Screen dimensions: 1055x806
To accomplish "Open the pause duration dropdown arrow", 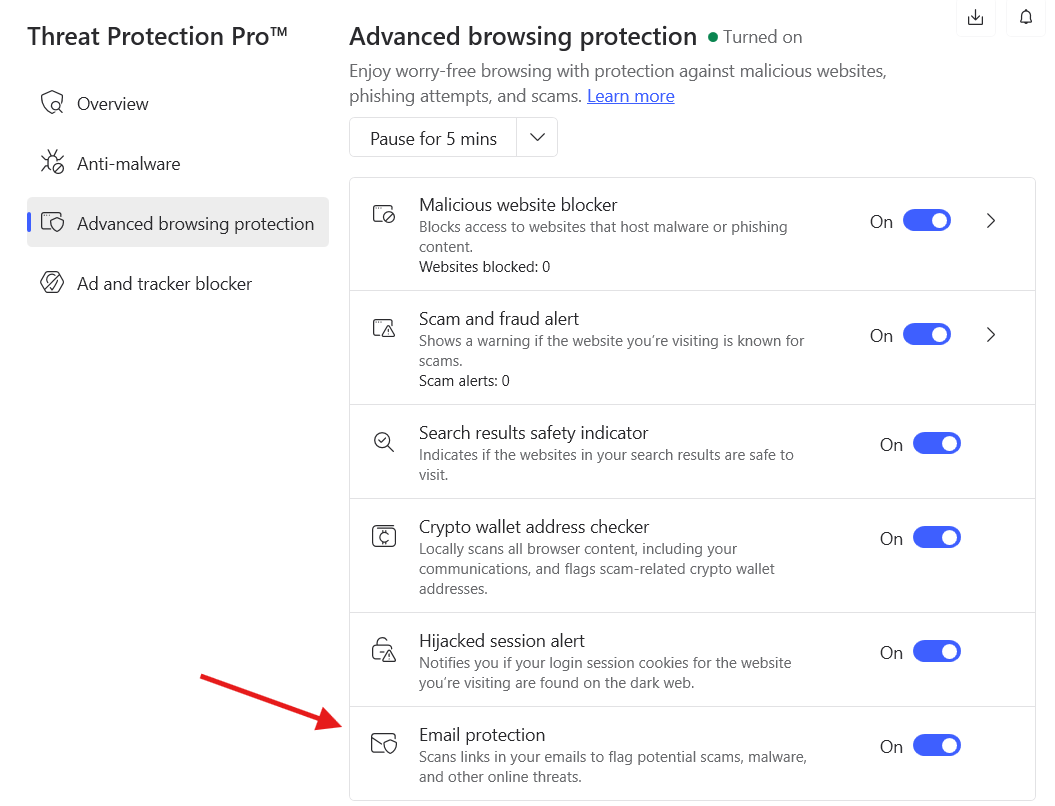I will 537,137.
